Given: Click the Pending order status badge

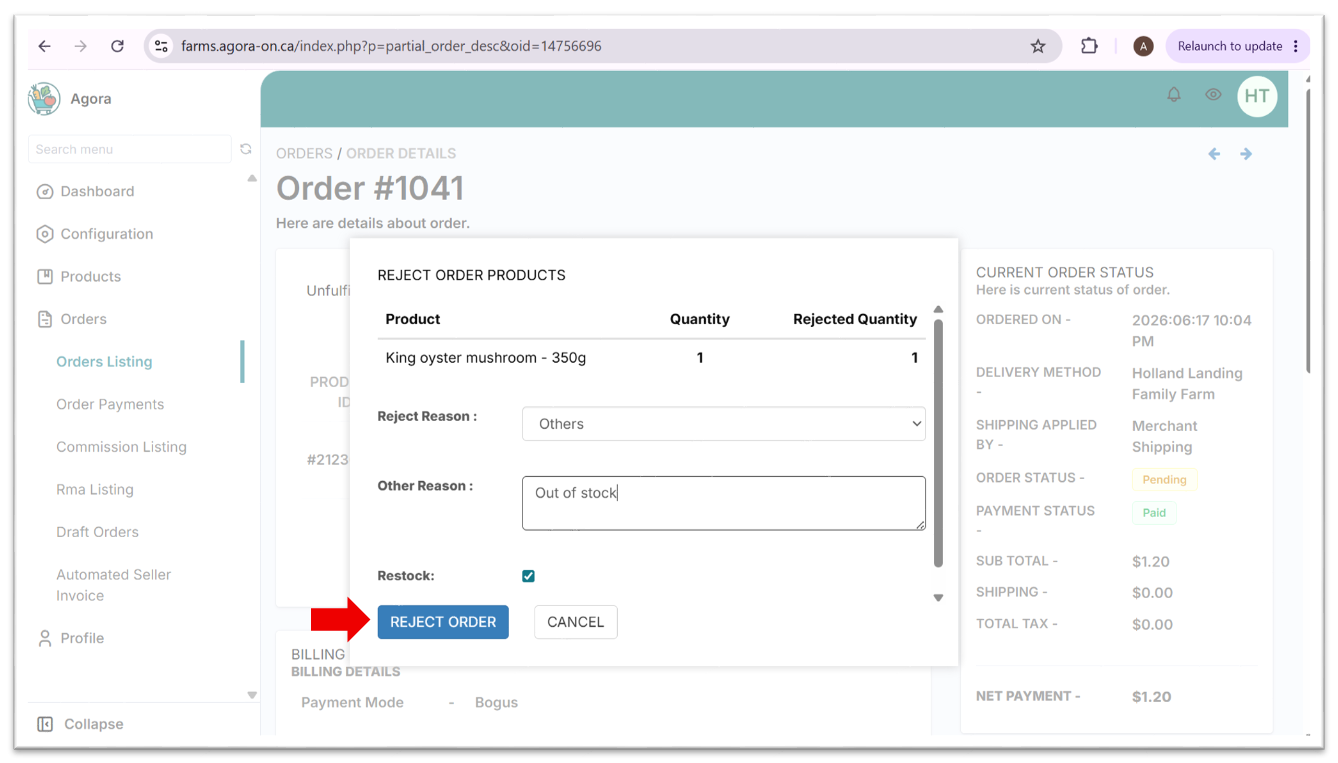Looking at the screenshot, I should pyautogui.click(x=1164, y=479).
